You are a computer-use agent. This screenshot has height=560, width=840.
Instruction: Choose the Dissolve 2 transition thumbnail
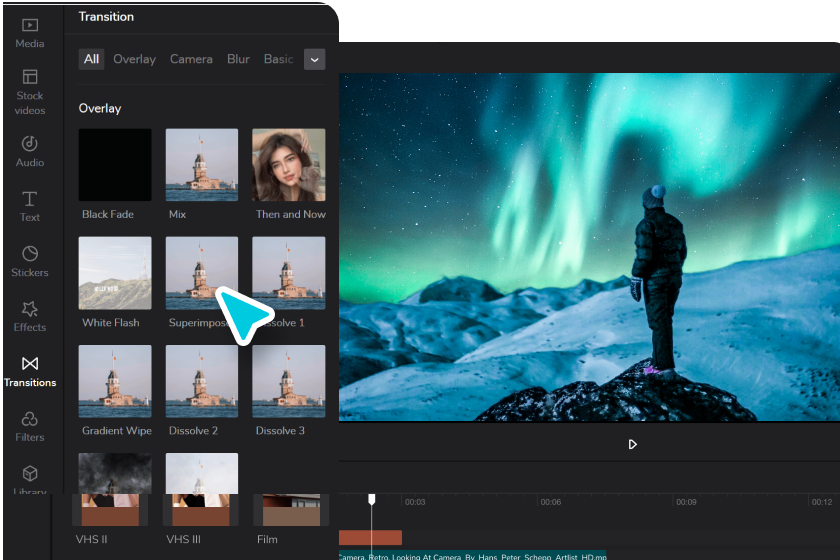click(202, 381)
